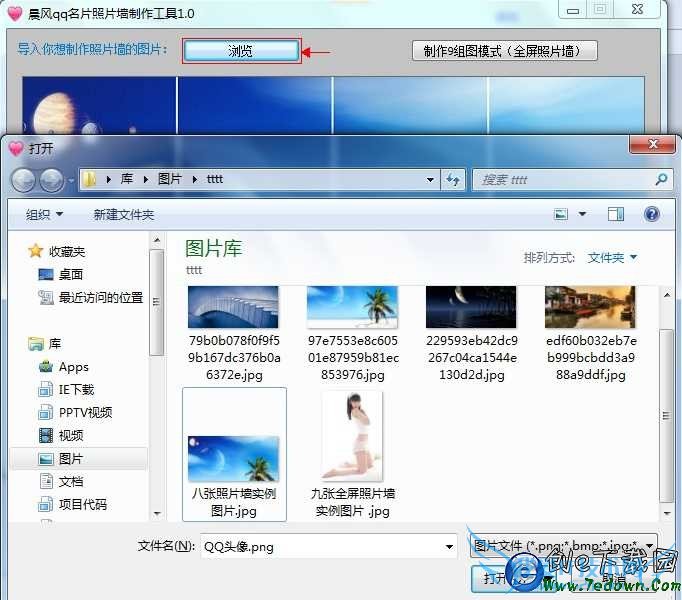Click the heart icon in the main window title

pos(15,13)
